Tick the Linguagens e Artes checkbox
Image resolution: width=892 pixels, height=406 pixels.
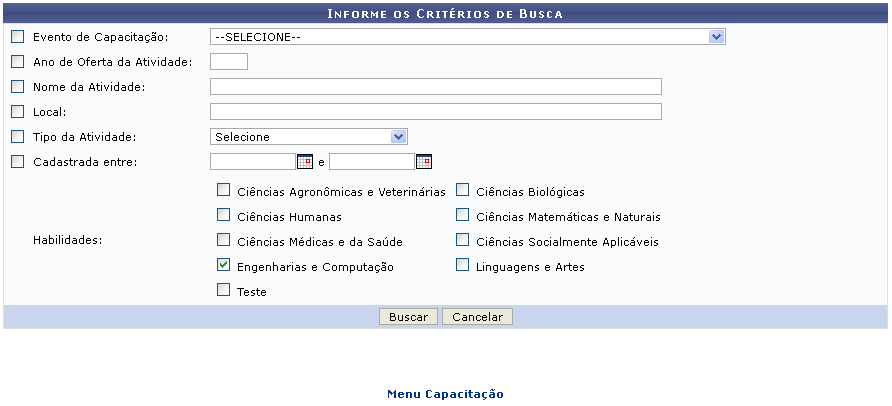click(463, 266)
